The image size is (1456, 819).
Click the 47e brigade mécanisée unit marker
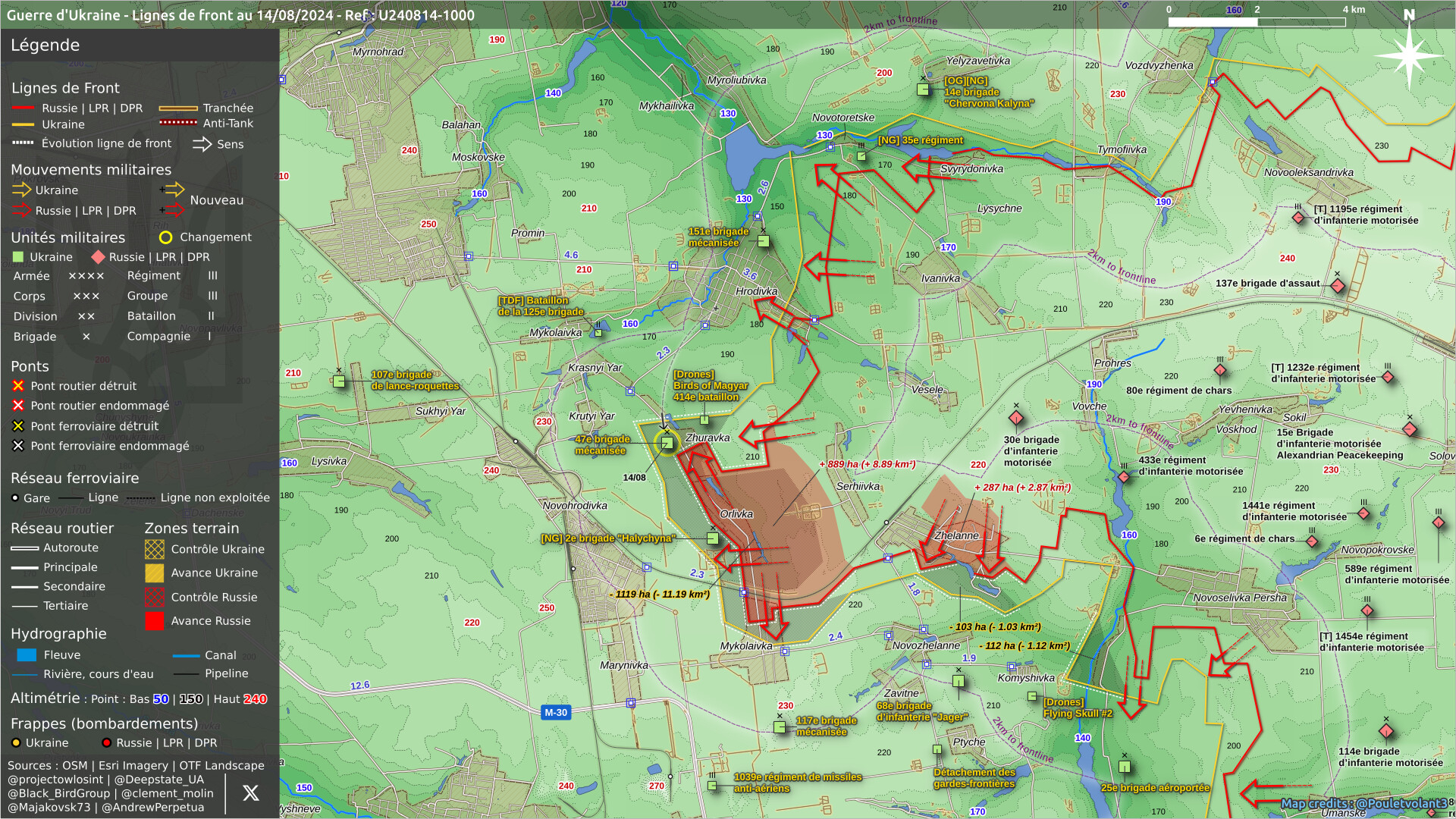[667, 443]
